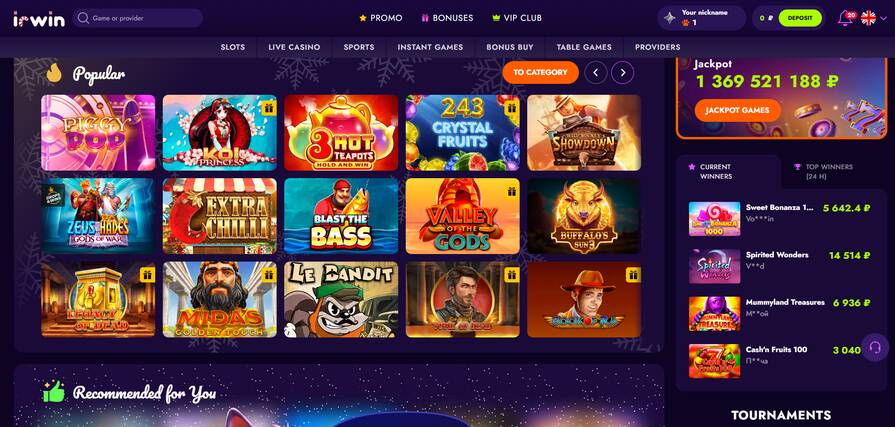Click the gift icon on Book of Ra

[632, 275]
